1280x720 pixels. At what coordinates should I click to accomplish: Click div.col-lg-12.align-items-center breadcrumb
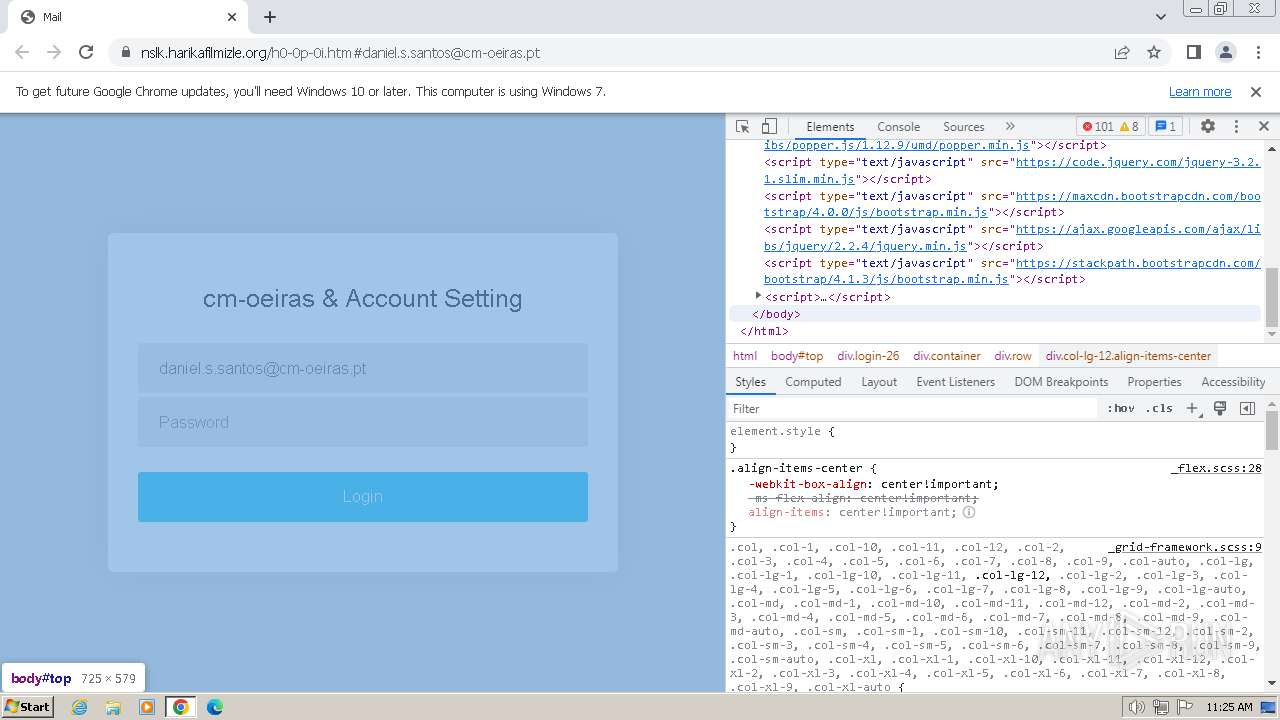coord(1128,356)
